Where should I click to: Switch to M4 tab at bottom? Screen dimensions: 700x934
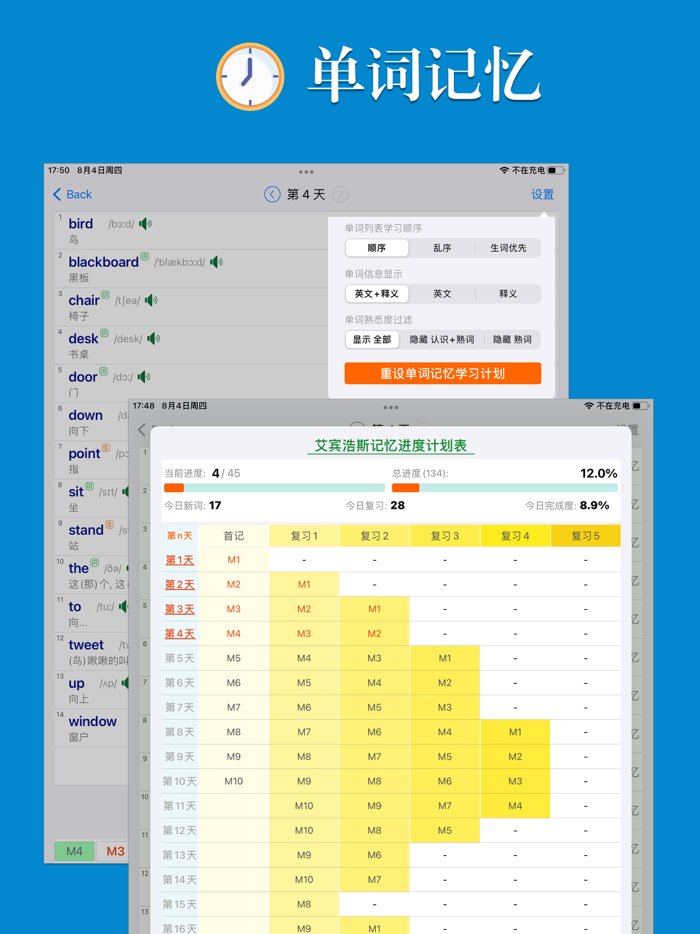[x=74, y=851]
